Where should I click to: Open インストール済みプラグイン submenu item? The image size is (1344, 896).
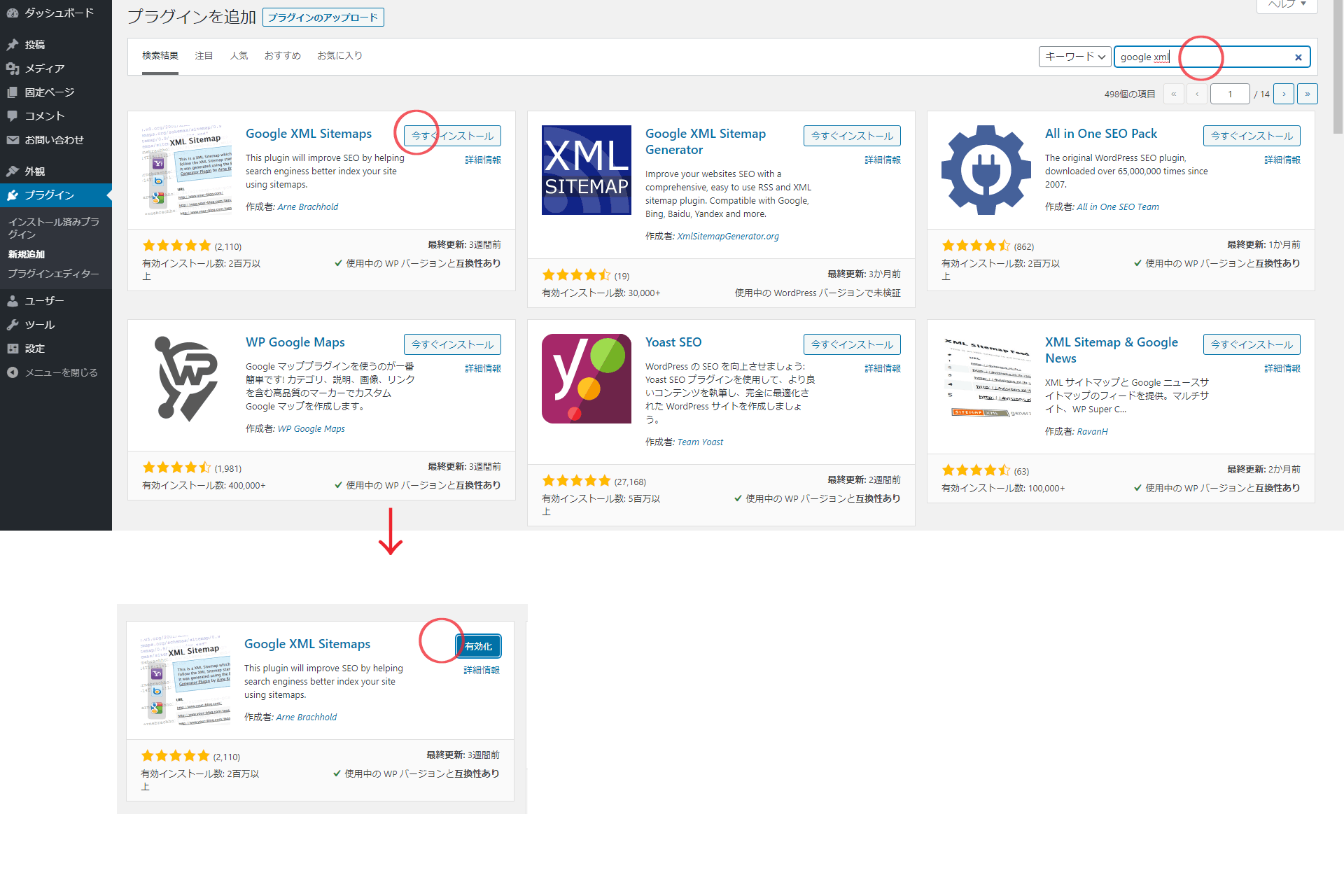pos(54,228)
